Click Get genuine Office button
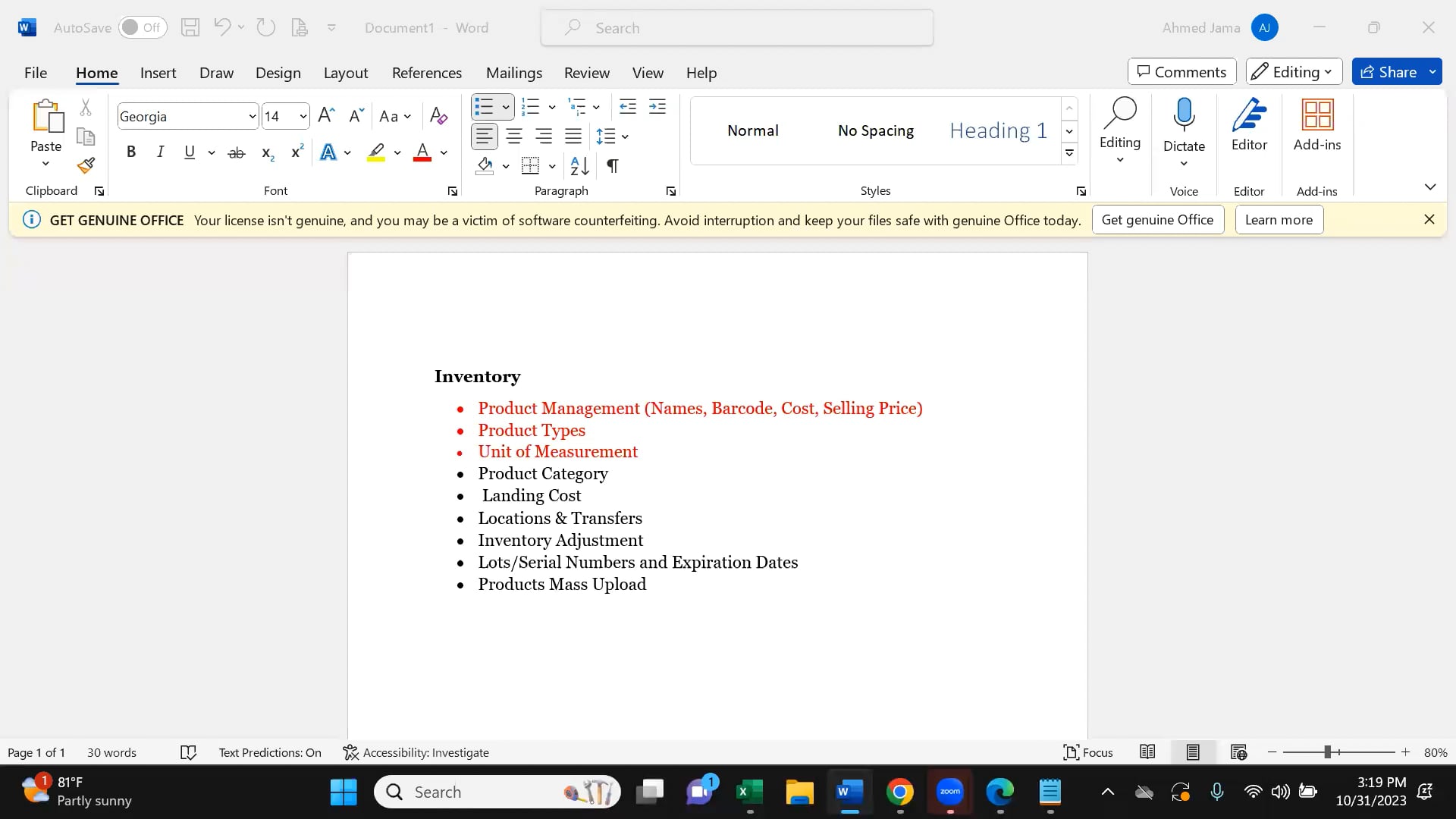Screen dimensions: 1456x819 [1157, 220]
